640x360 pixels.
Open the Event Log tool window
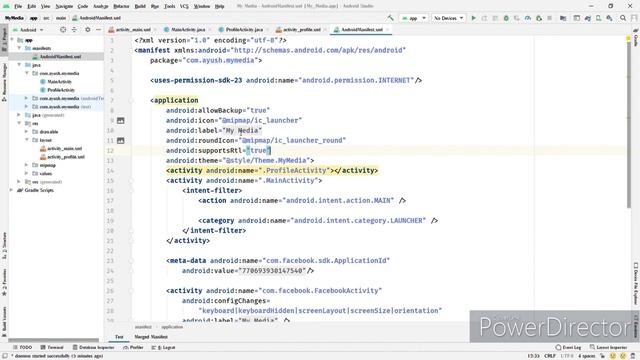coord(568,347)
